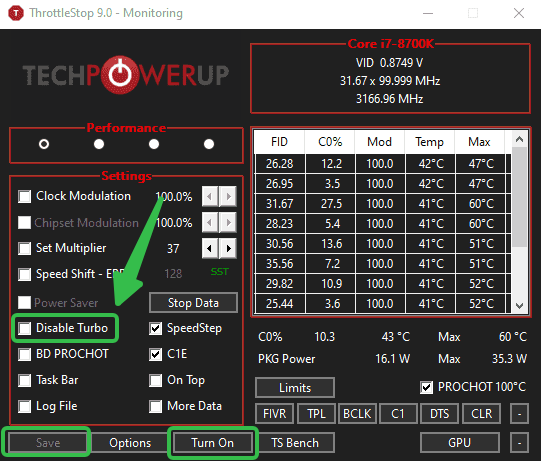Open the TPL window
This screenshot has height=461, width=541.
pyautogui.click(x=316, y=413)
